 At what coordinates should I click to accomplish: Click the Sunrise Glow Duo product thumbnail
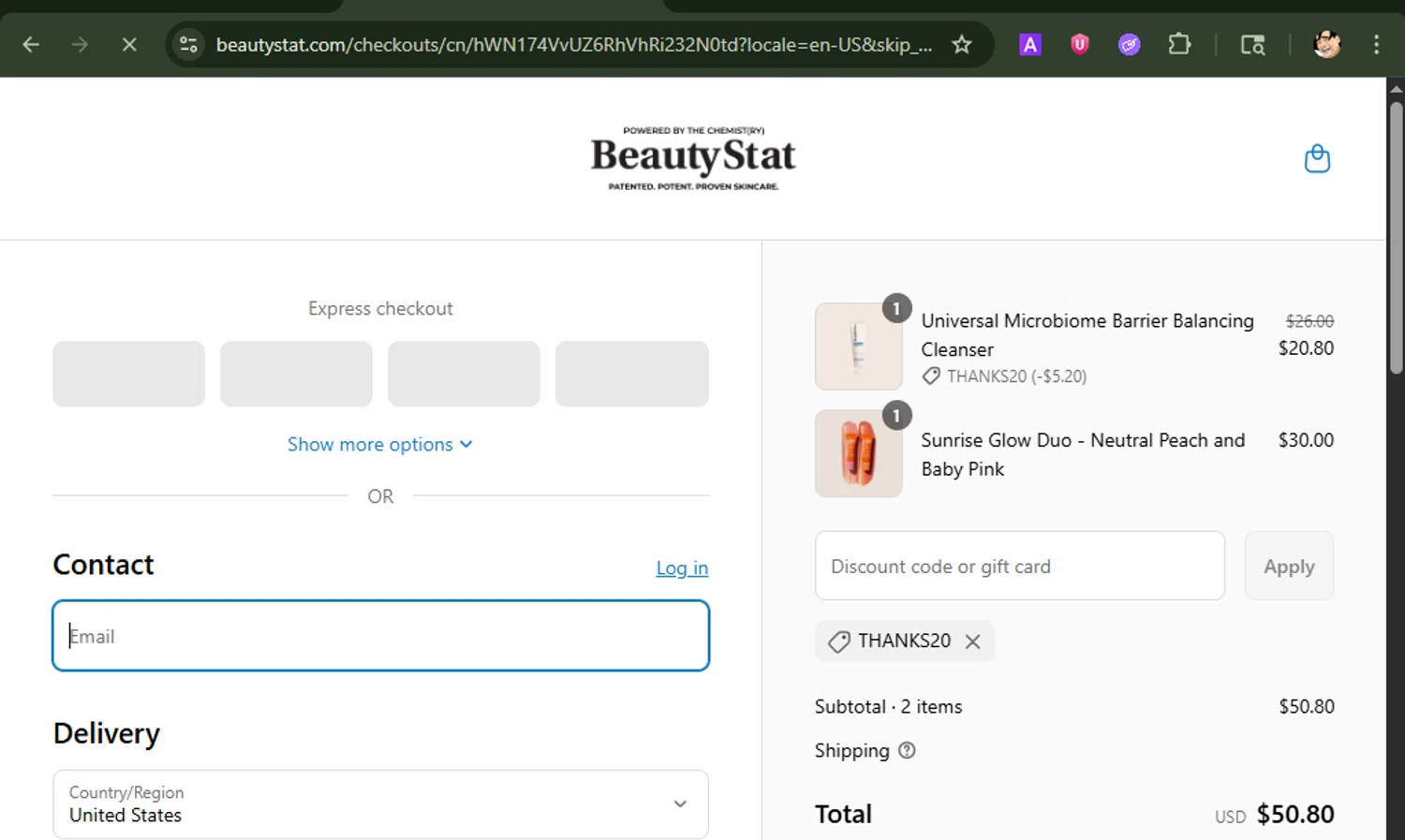coord(859,453)
